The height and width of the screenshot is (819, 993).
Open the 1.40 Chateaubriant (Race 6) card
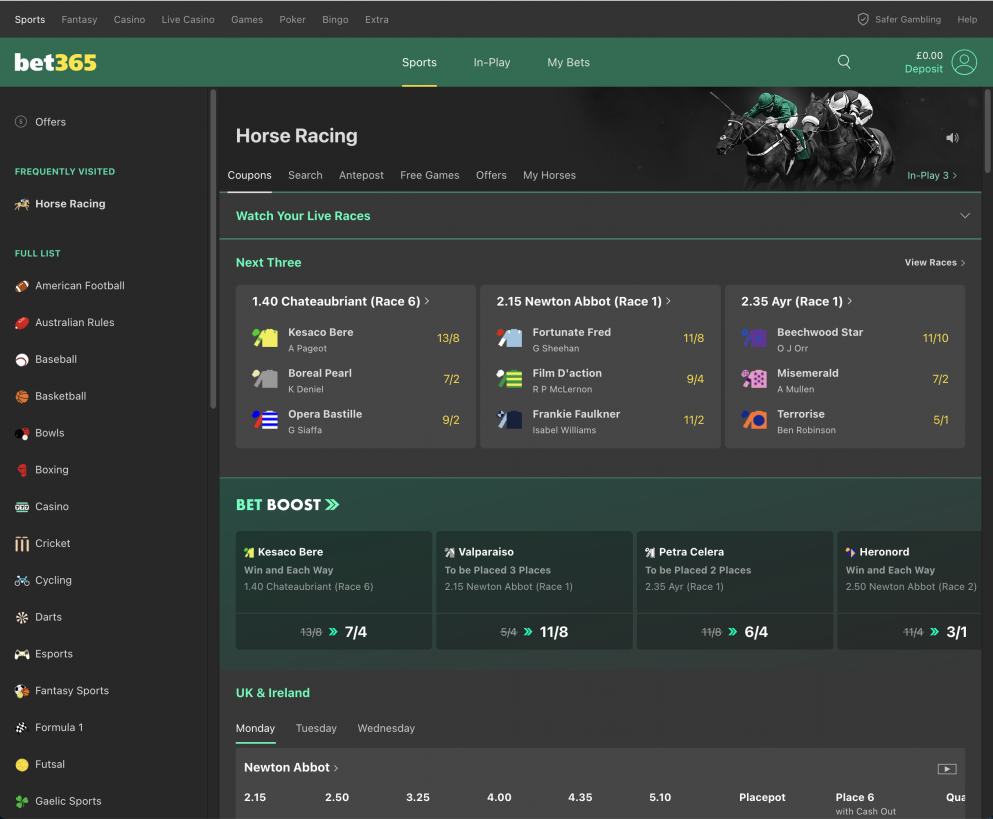pos(340,302)
